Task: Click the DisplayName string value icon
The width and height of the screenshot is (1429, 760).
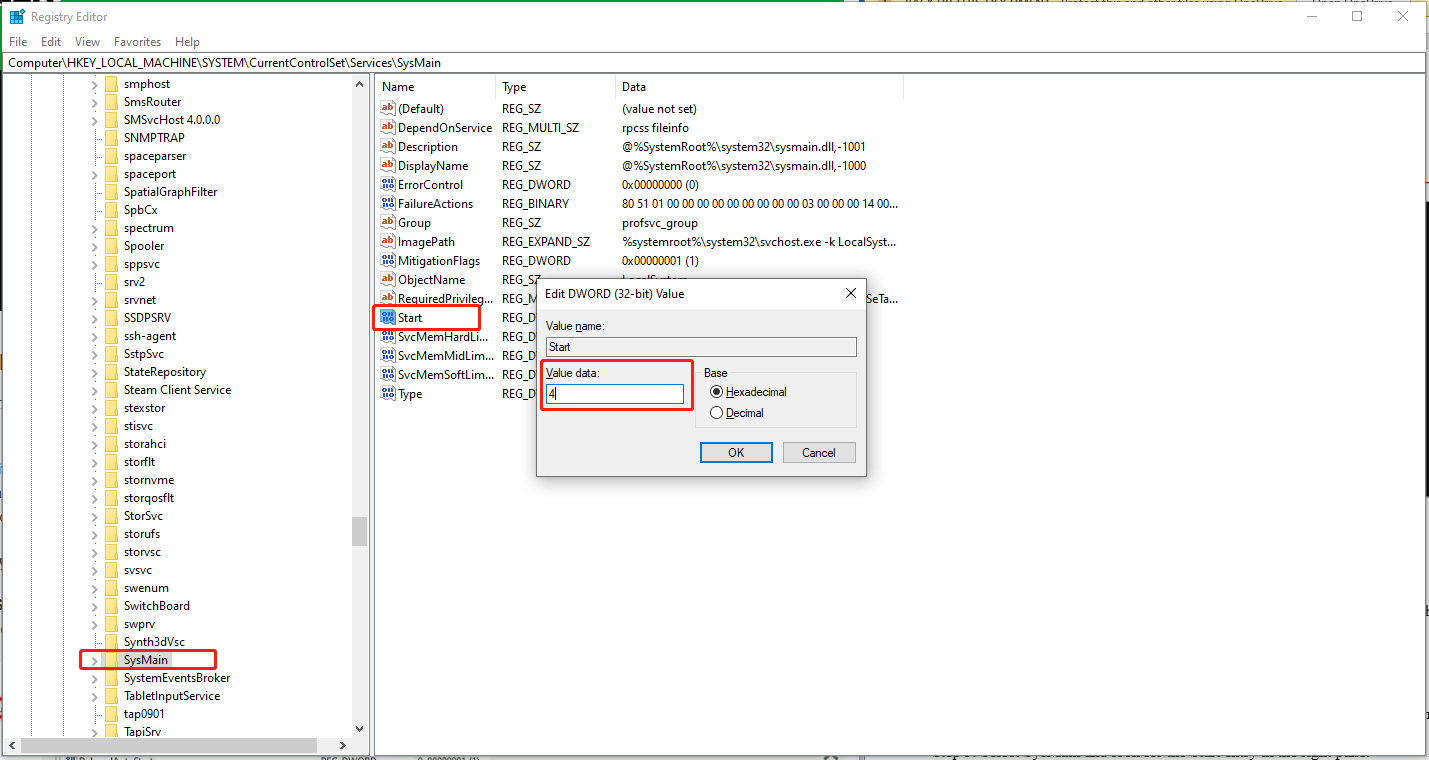Action: point(389,165)
